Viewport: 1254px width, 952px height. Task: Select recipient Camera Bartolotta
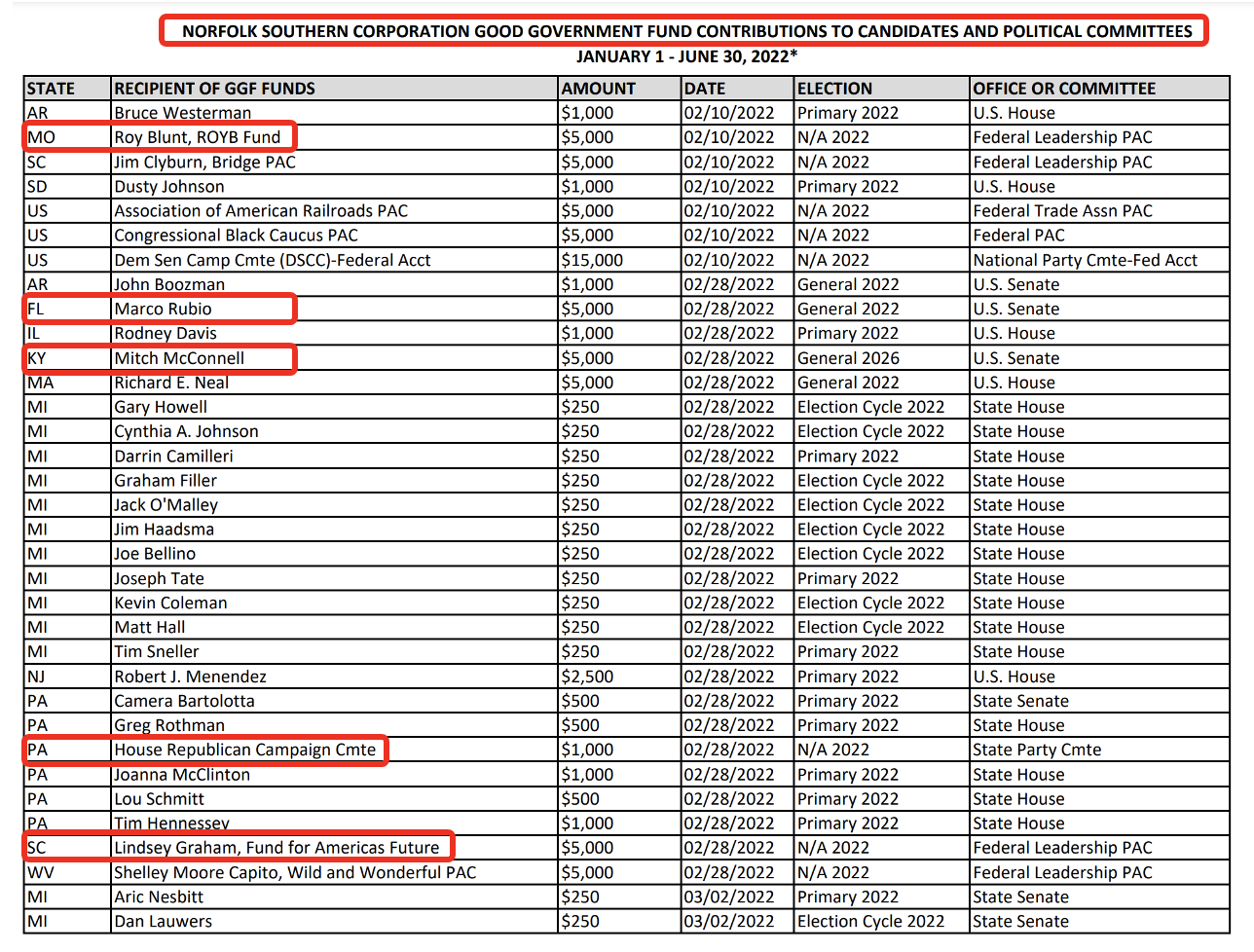(184, 701)
